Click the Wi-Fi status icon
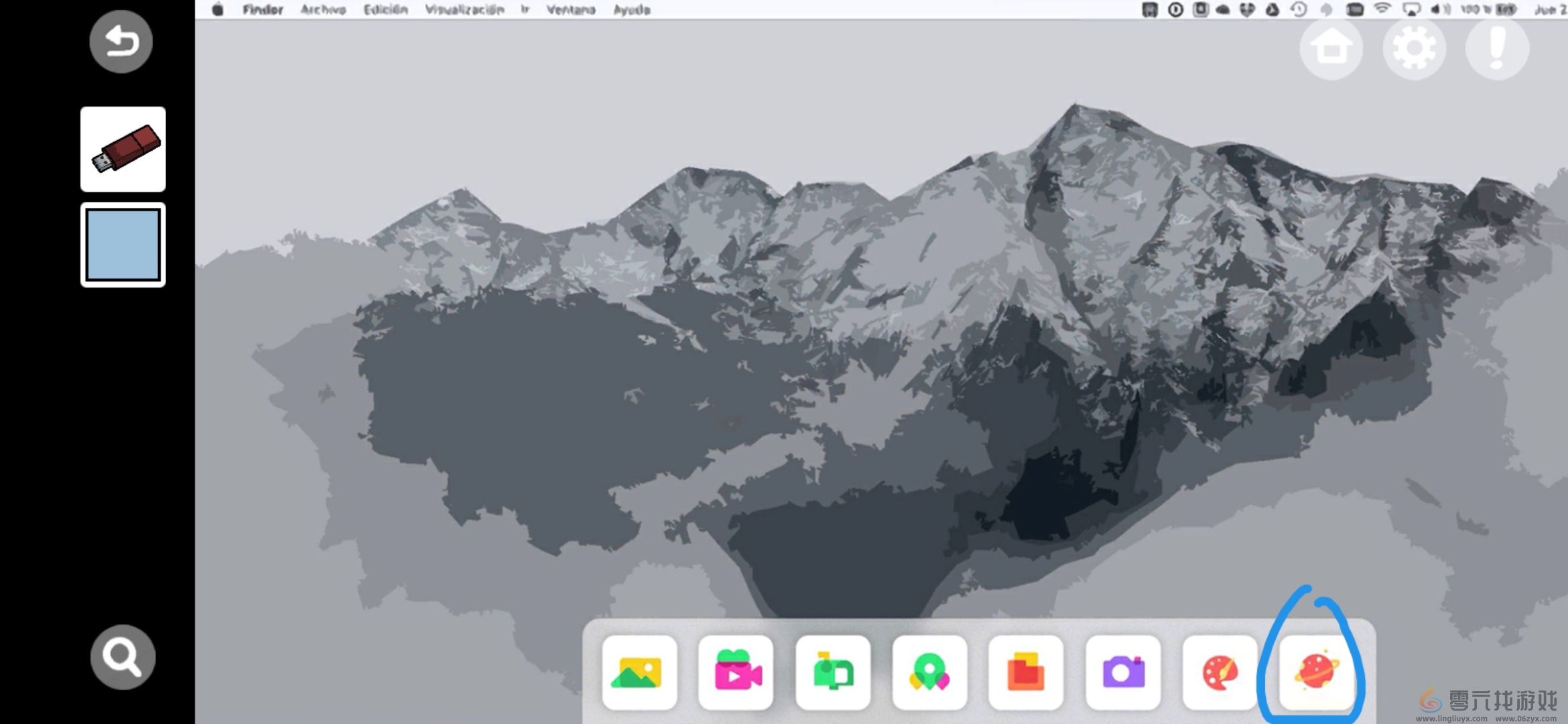Screen dimensions: 1568x724 point(1382,9)
